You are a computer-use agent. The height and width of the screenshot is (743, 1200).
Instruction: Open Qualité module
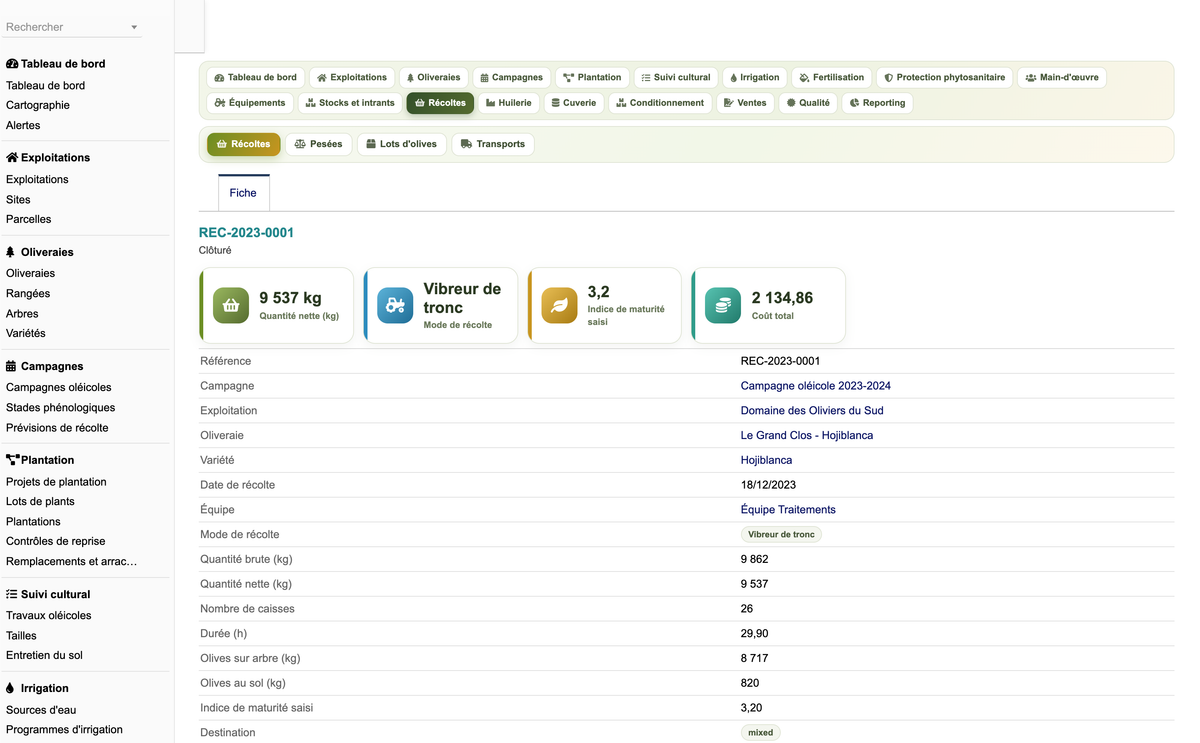808,102
